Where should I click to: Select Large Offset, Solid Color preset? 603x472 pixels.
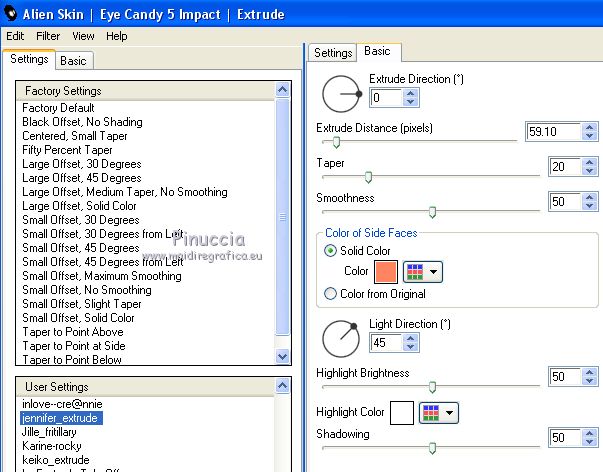79,206
